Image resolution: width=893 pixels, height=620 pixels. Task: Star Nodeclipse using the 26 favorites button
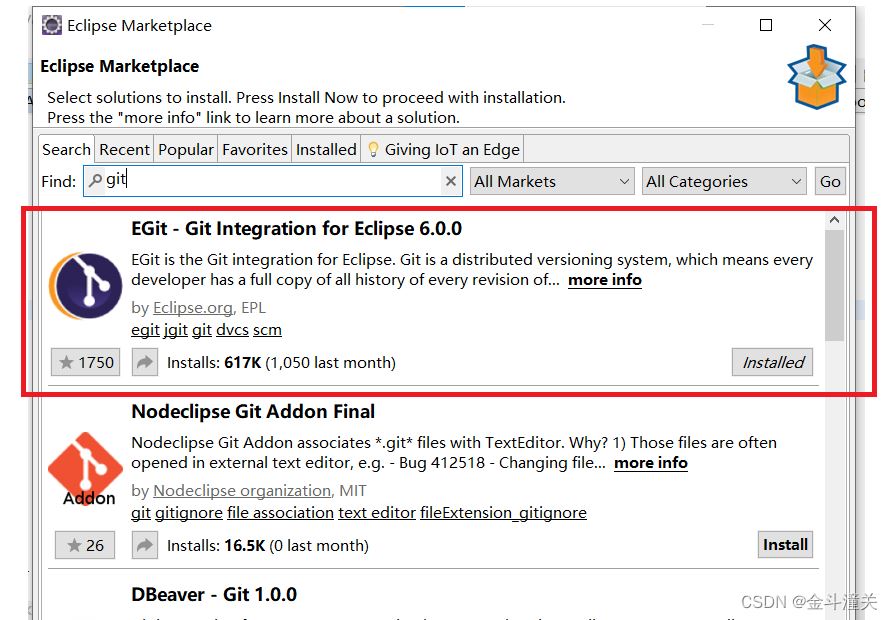tap(85, 545)
